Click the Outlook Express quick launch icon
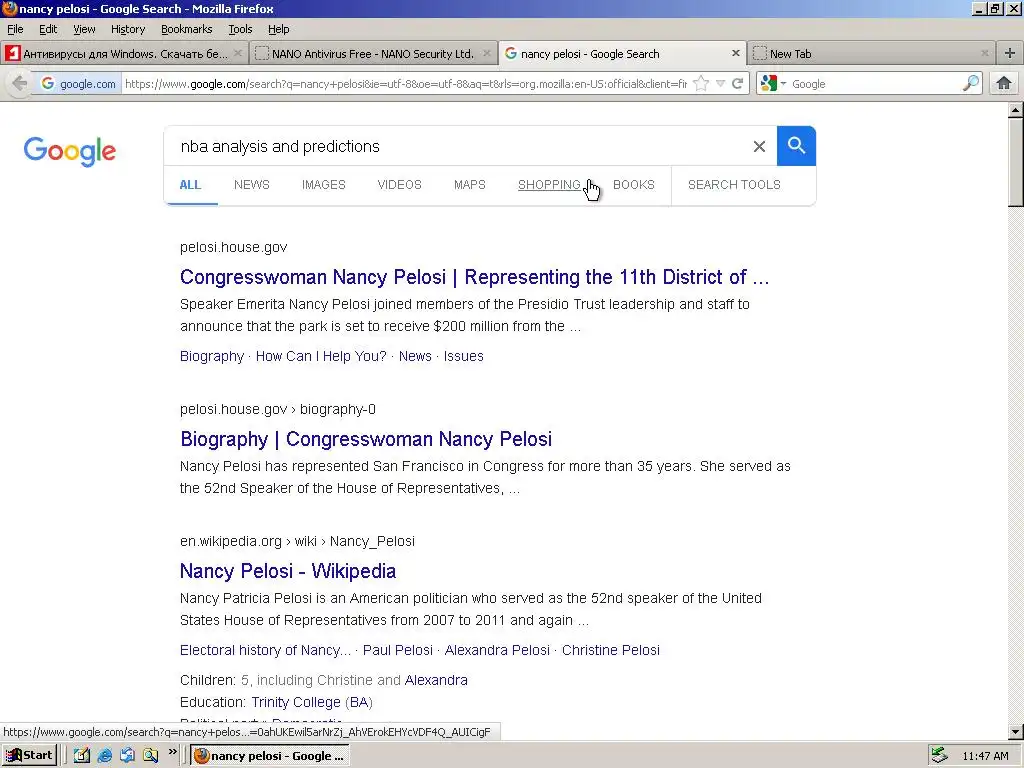 tap(127, 756)
